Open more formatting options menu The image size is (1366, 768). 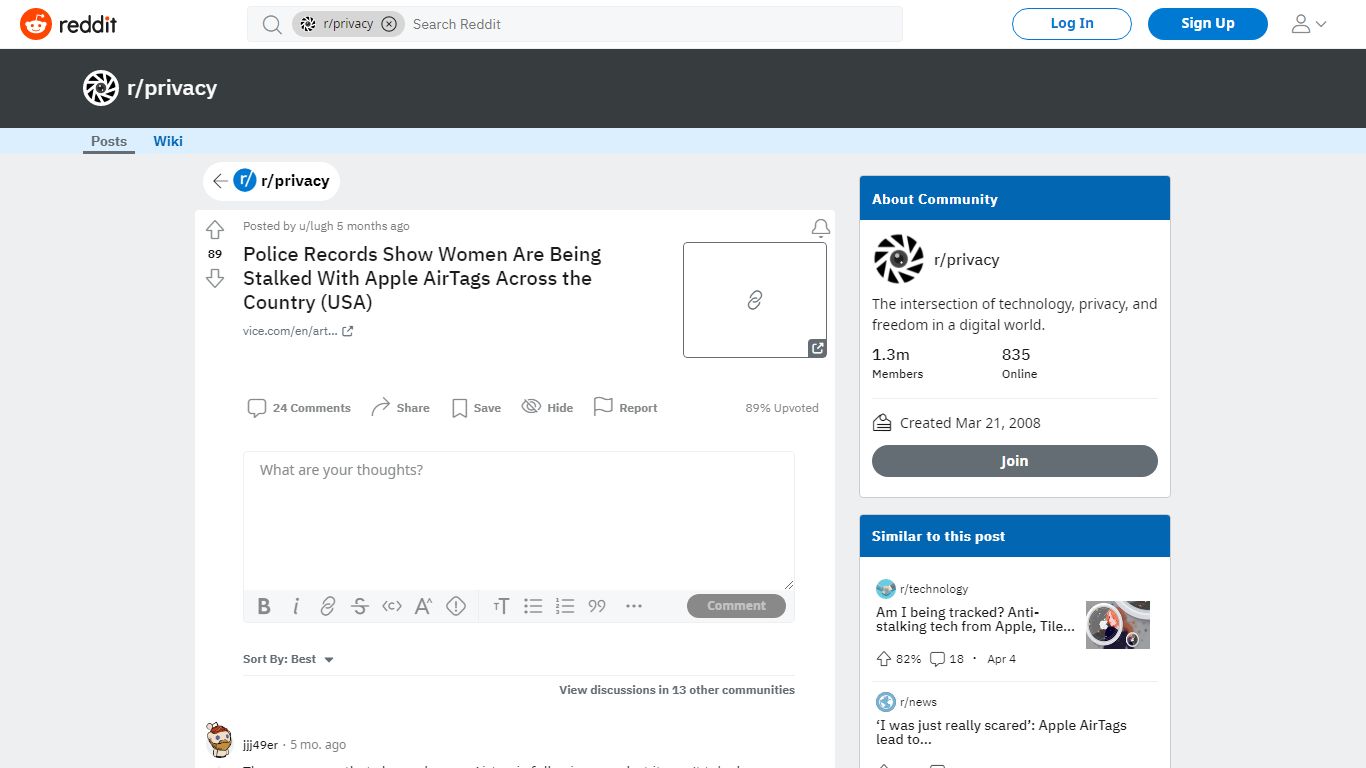[x=634, y=606]
